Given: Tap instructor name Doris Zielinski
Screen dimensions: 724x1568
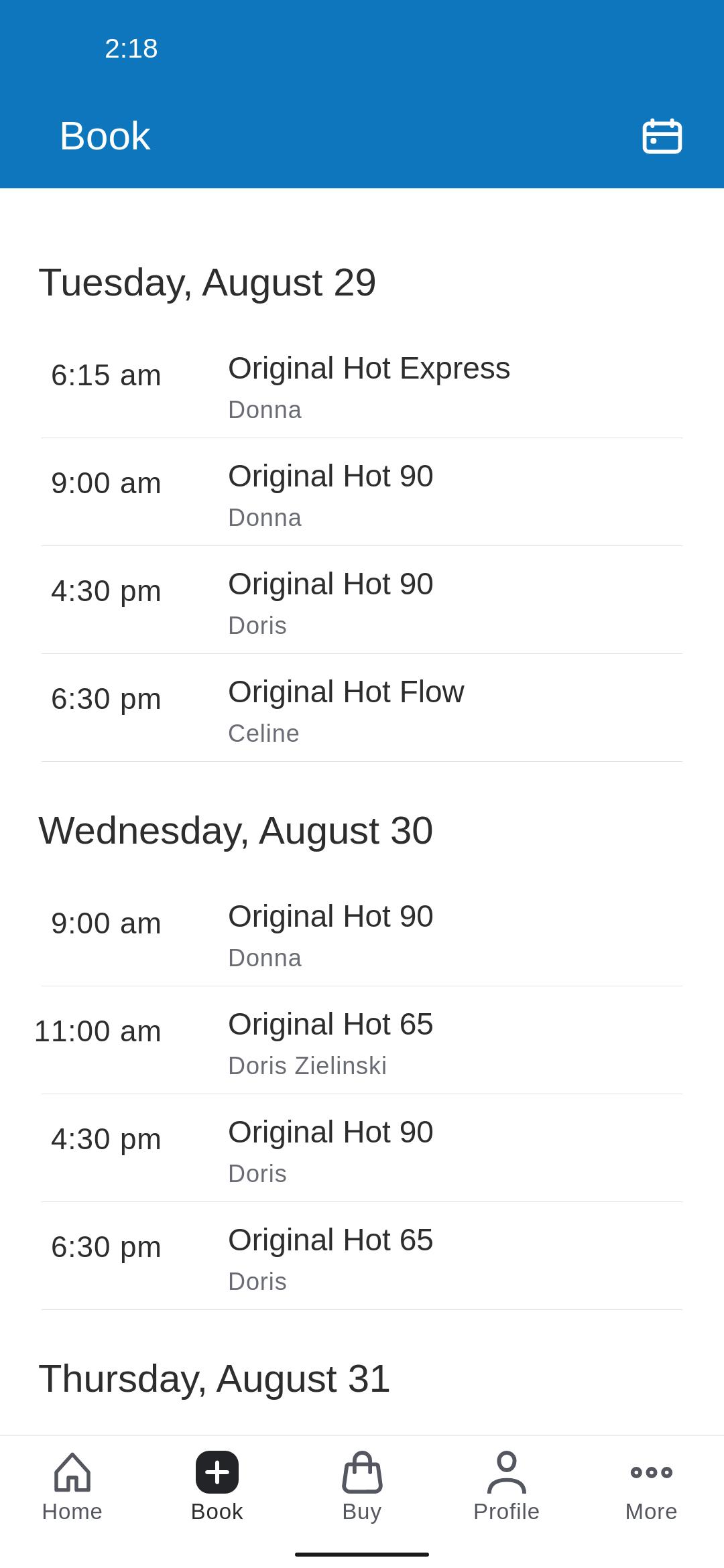Looking at the screenshot, I should [307, 1065].
